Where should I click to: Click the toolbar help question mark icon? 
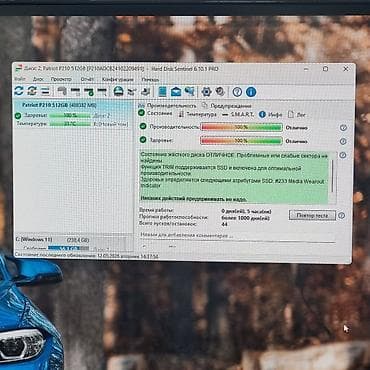[237, 92]
